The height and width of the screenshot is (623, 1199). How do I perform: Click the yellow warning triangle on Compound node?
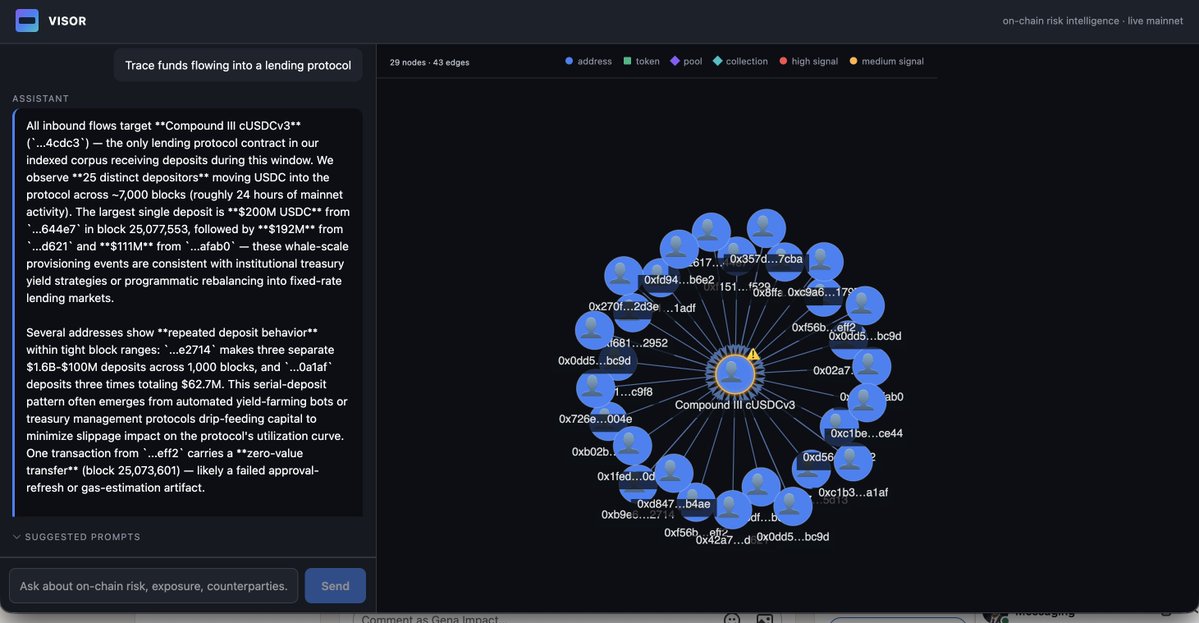753,355
